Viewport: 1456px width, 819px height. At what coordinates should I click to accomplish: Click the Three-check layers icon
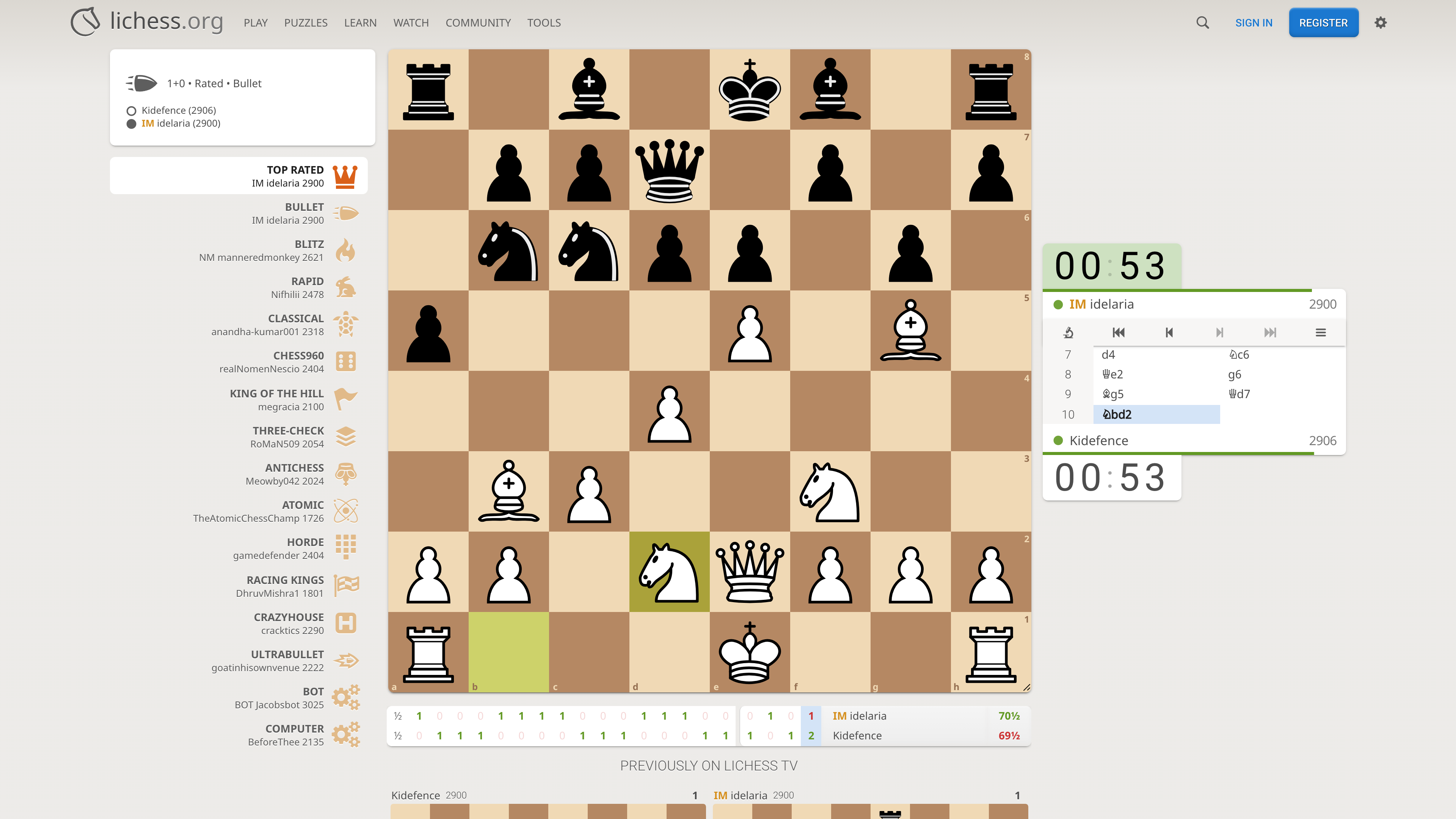pos(345,437)
